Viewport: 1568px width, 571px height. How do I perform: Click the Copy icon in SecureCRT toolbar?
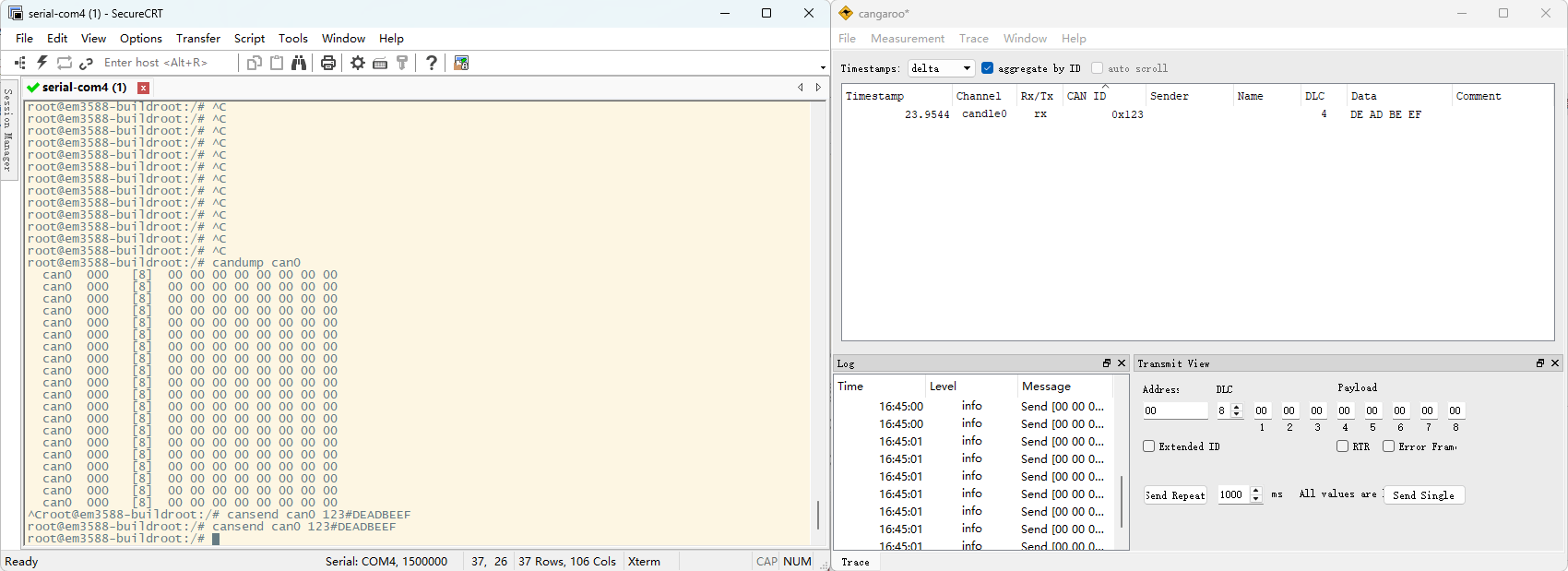pyautogui.click(x=255, y=63)
